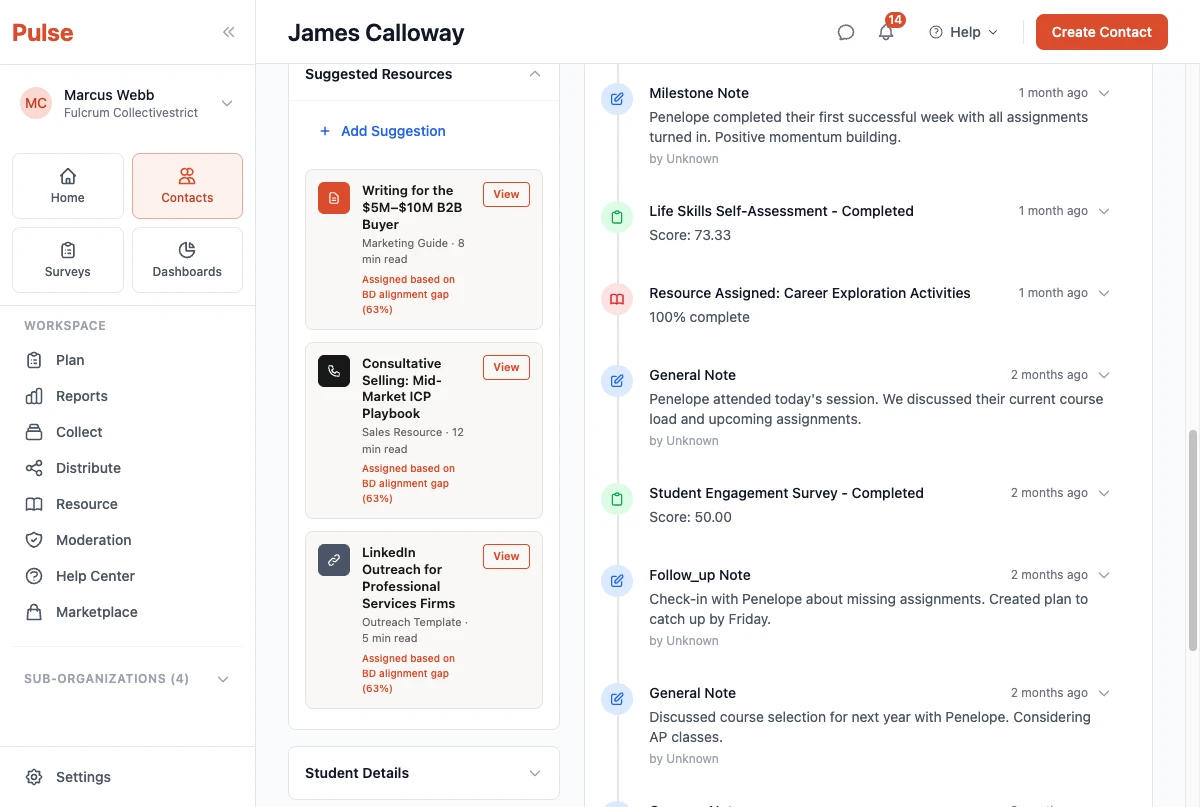Open the Help dropdown menu

tap(964, 32)
